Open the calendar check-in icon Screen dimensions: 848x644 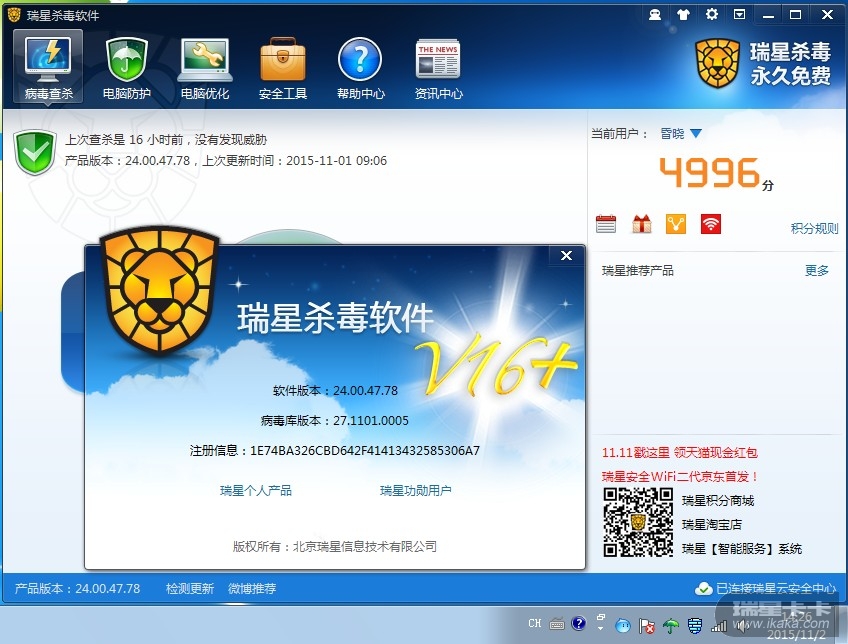pyautogui.click(x=606, y=224)
